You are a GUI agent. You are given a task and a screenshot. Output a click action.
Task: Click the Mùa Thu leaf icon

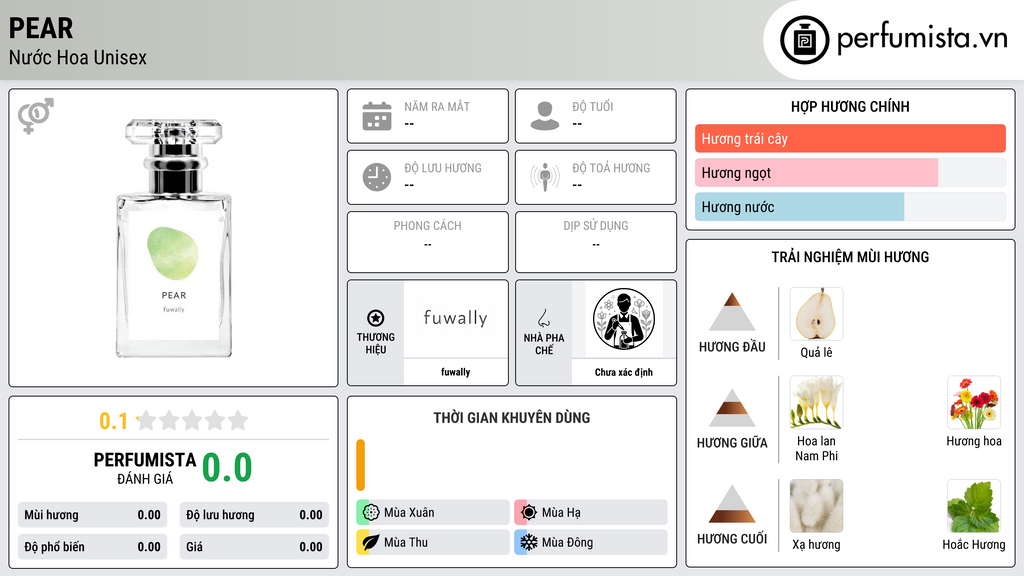click(x=371, y=542)
